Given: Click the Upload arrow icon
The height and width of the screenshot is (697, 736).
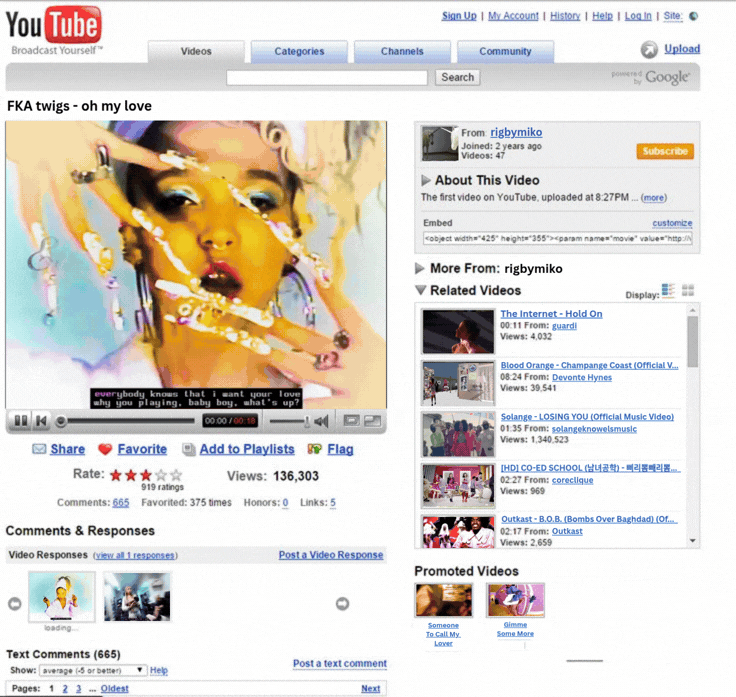Looking at the screenshot, I should [649, 49].
